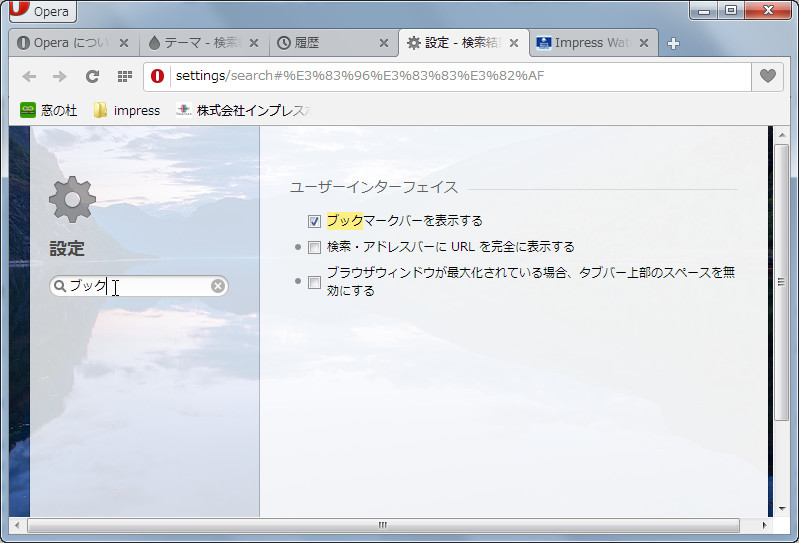799x543 pixels.
Task: Click the ユーザーインターフェイス section heading
Action: (374, 187)
